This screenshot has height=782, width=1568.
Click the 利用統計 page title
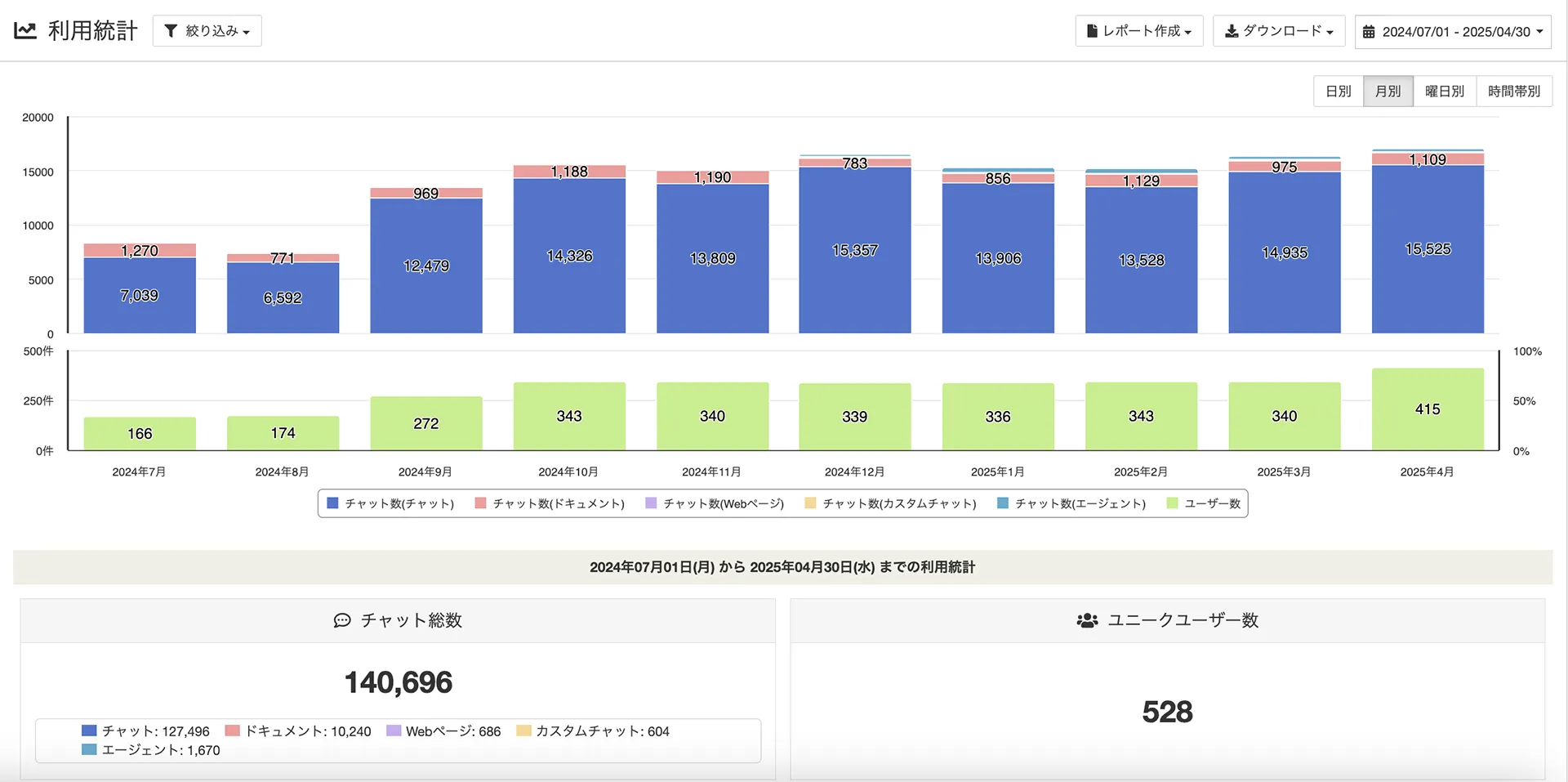[93, 31]
